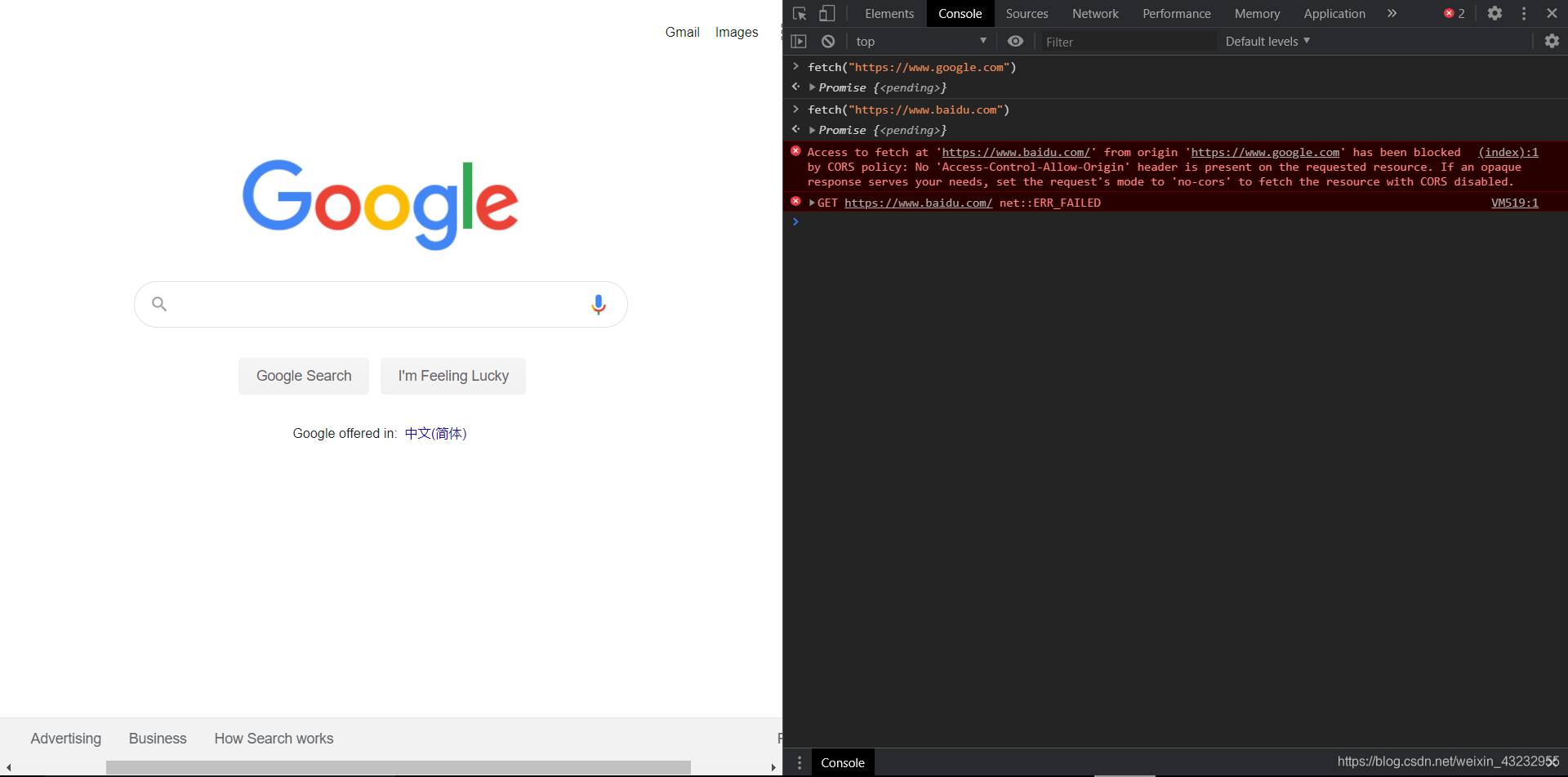
Task: Toggle the device toolbar icon
Action: coord(827,14)
